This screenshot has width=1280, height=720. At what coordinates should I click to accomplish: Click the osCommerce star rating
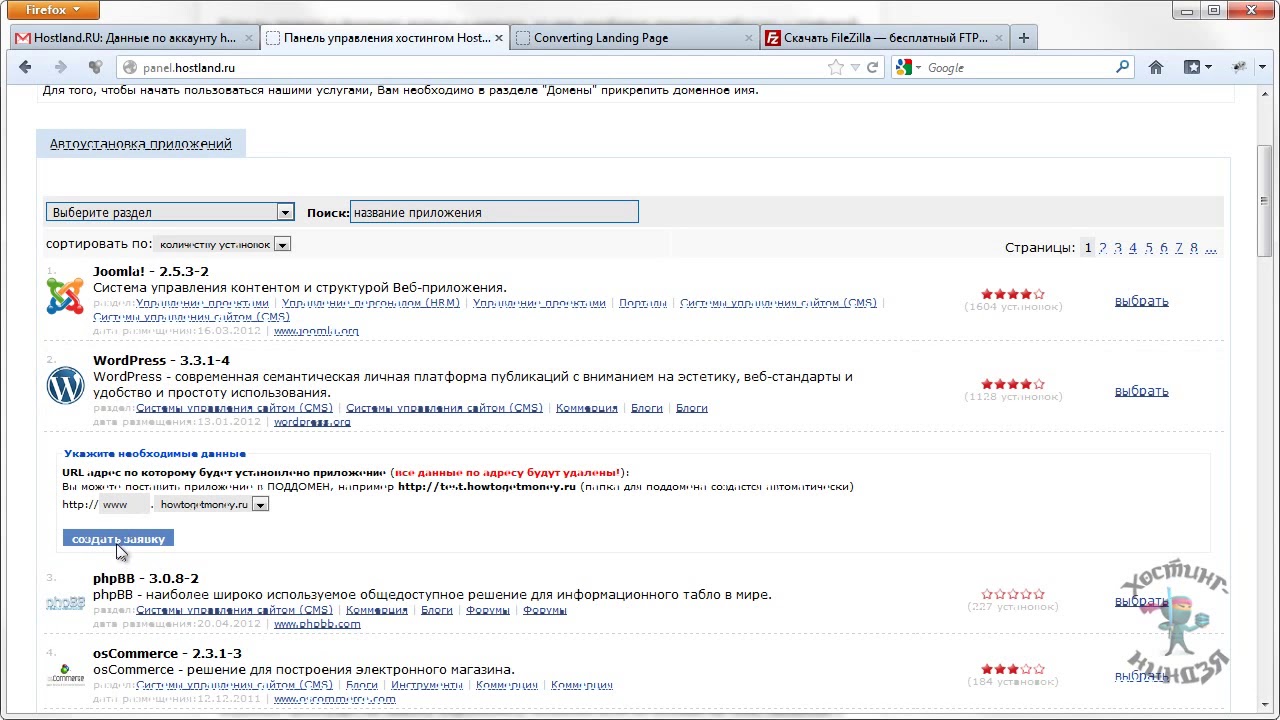click(1012, 669)
